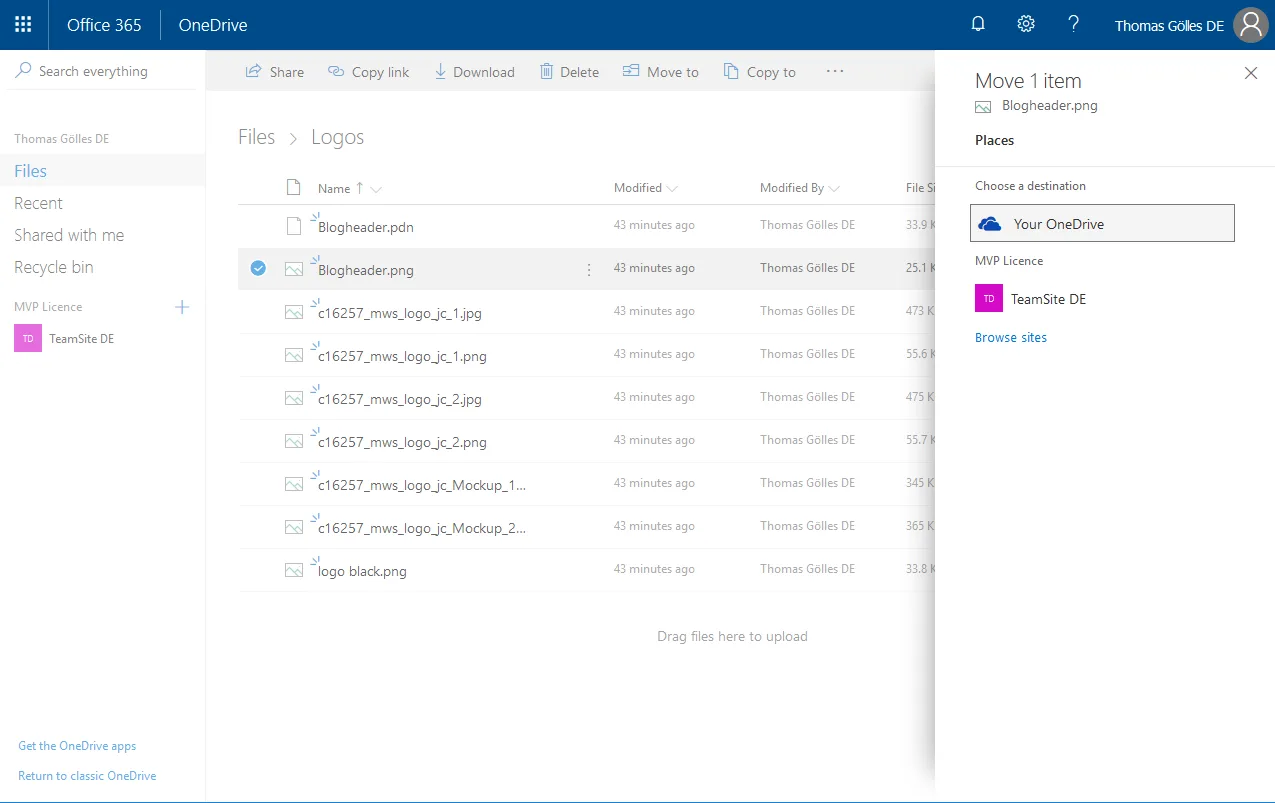
Task: Open the Shared with me view
Action: tap(68, 235)
